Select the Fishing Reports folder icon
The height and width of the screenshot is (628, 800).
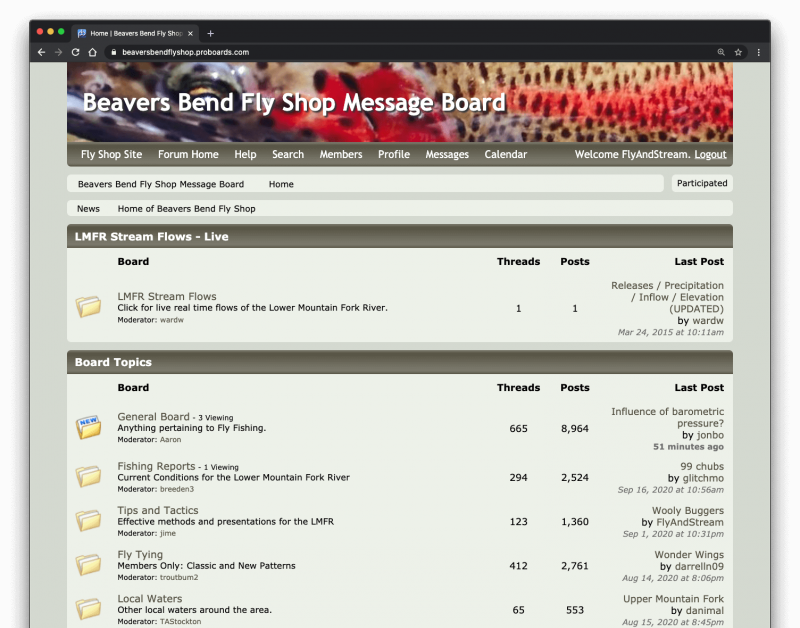[88, 477]
